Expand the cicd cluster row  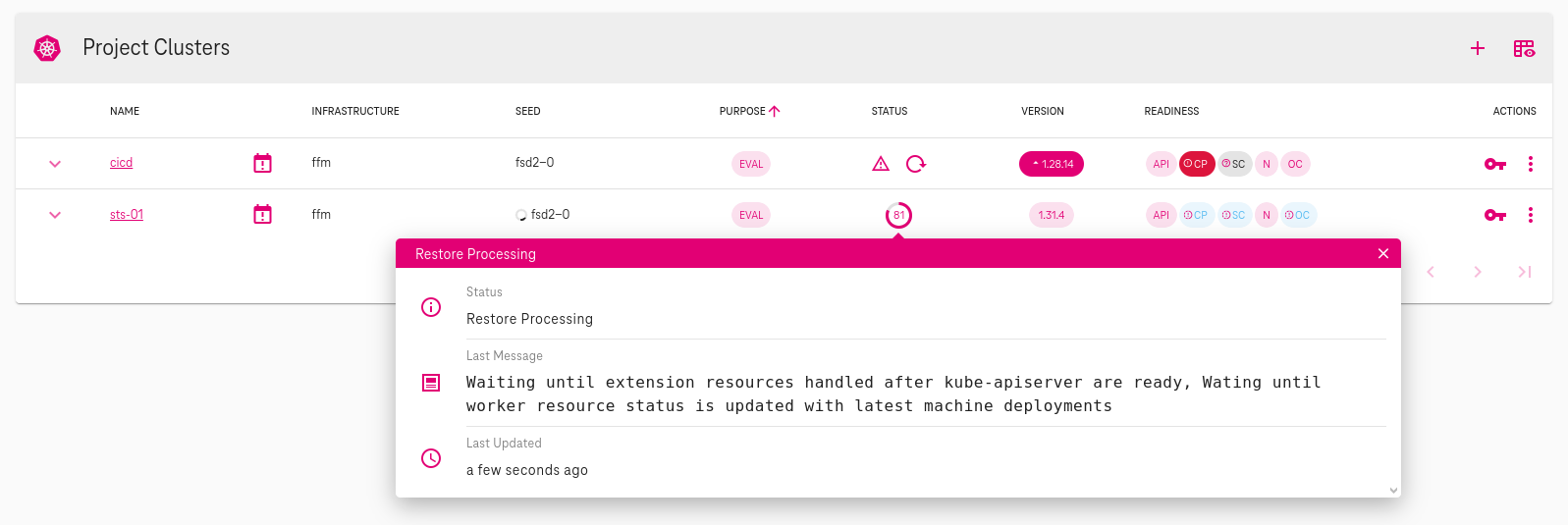[x=55, y=164]
